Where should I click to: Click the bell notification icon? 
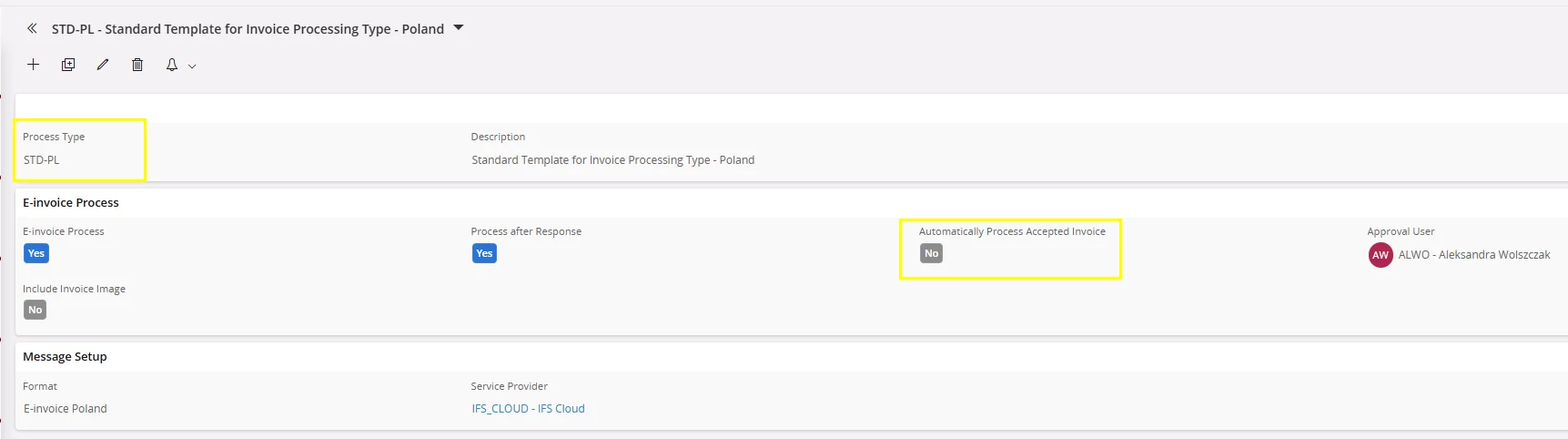click(x=171, y=65)
